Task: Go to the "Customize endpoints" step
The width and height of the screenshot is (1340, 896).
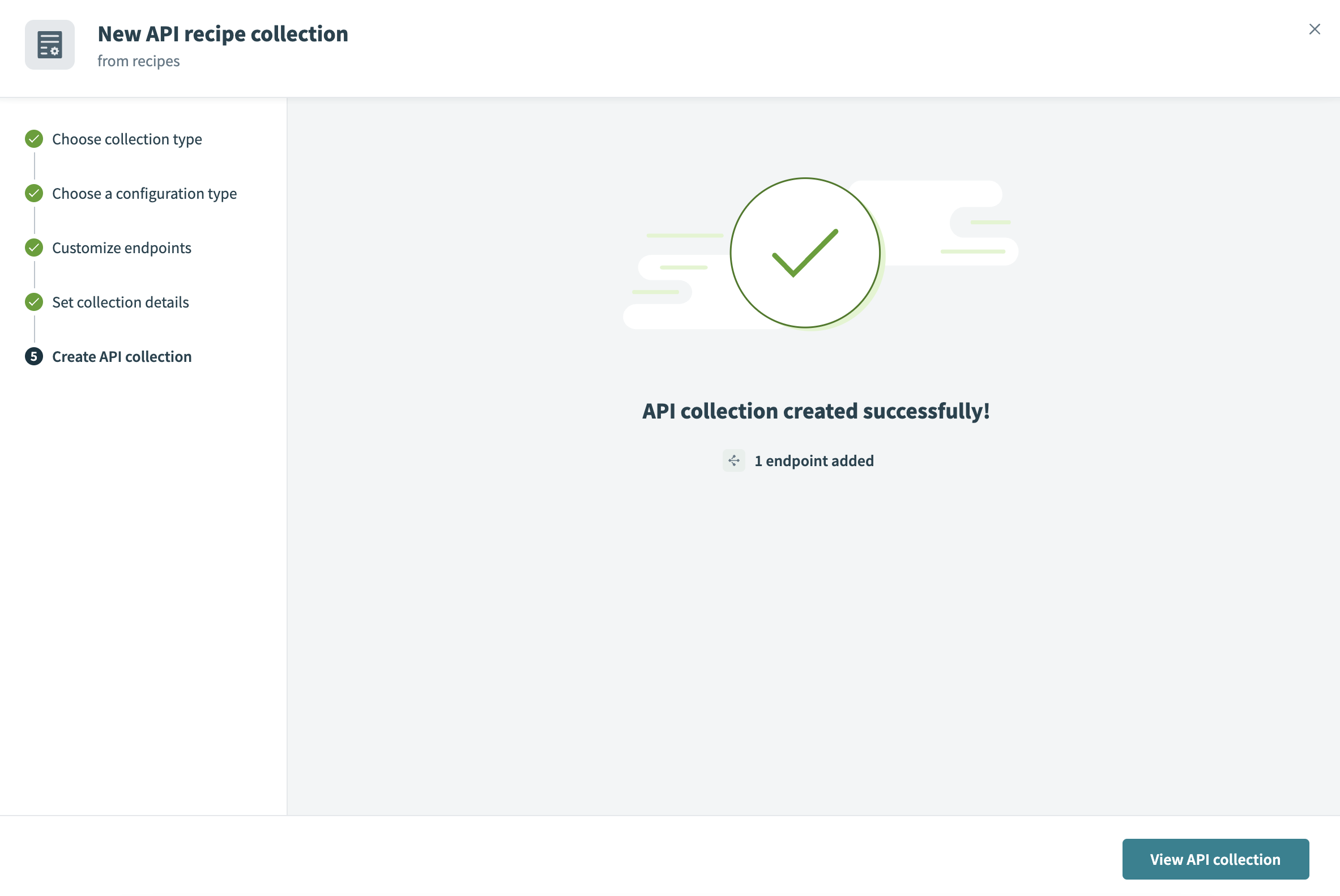Action: pyautogui.click(x=121, y=248)
